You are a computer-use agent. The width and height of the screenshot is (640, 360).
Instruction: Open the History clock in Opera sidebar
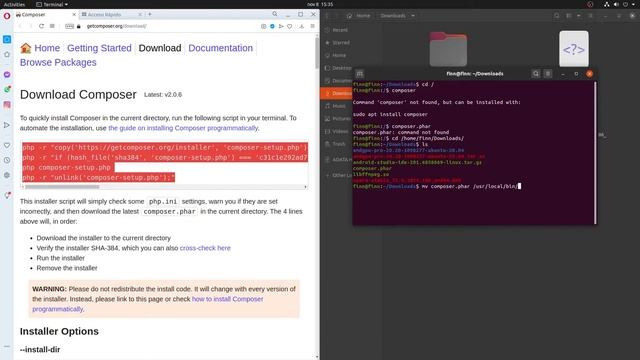click(7, 160)
